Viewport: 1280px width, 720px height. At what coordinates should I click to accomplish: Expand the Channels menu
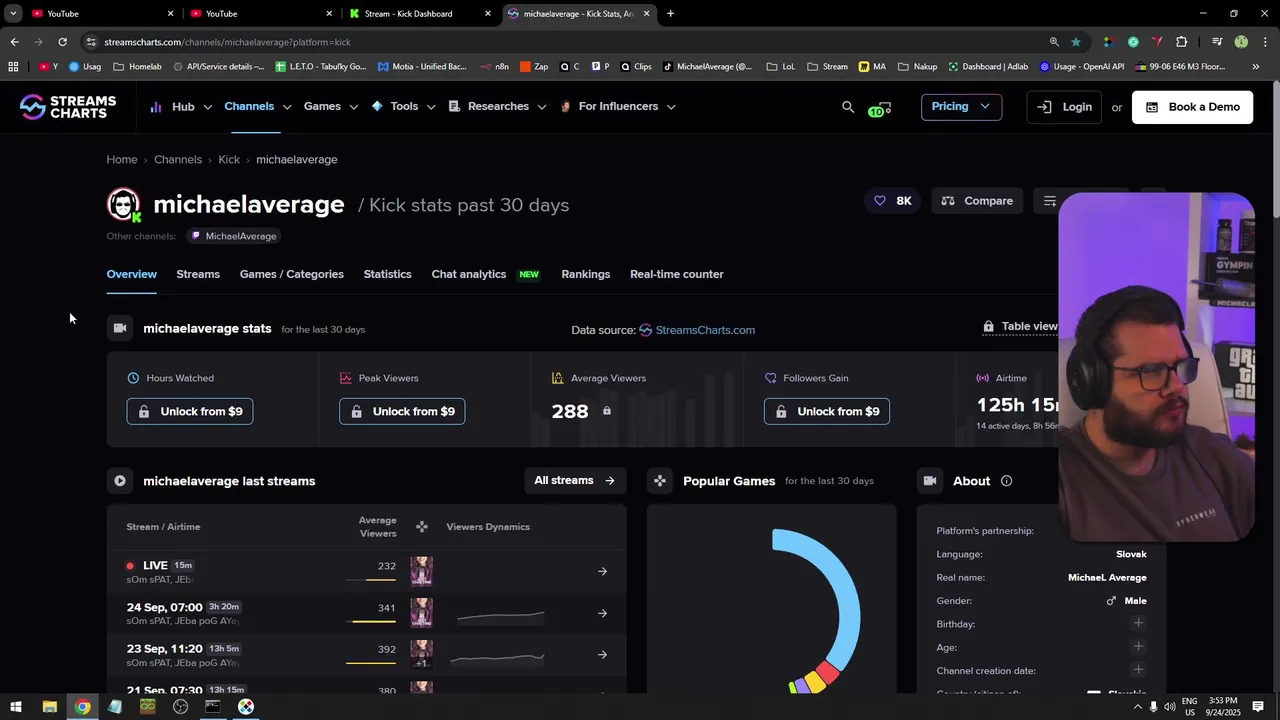point(257,107)
